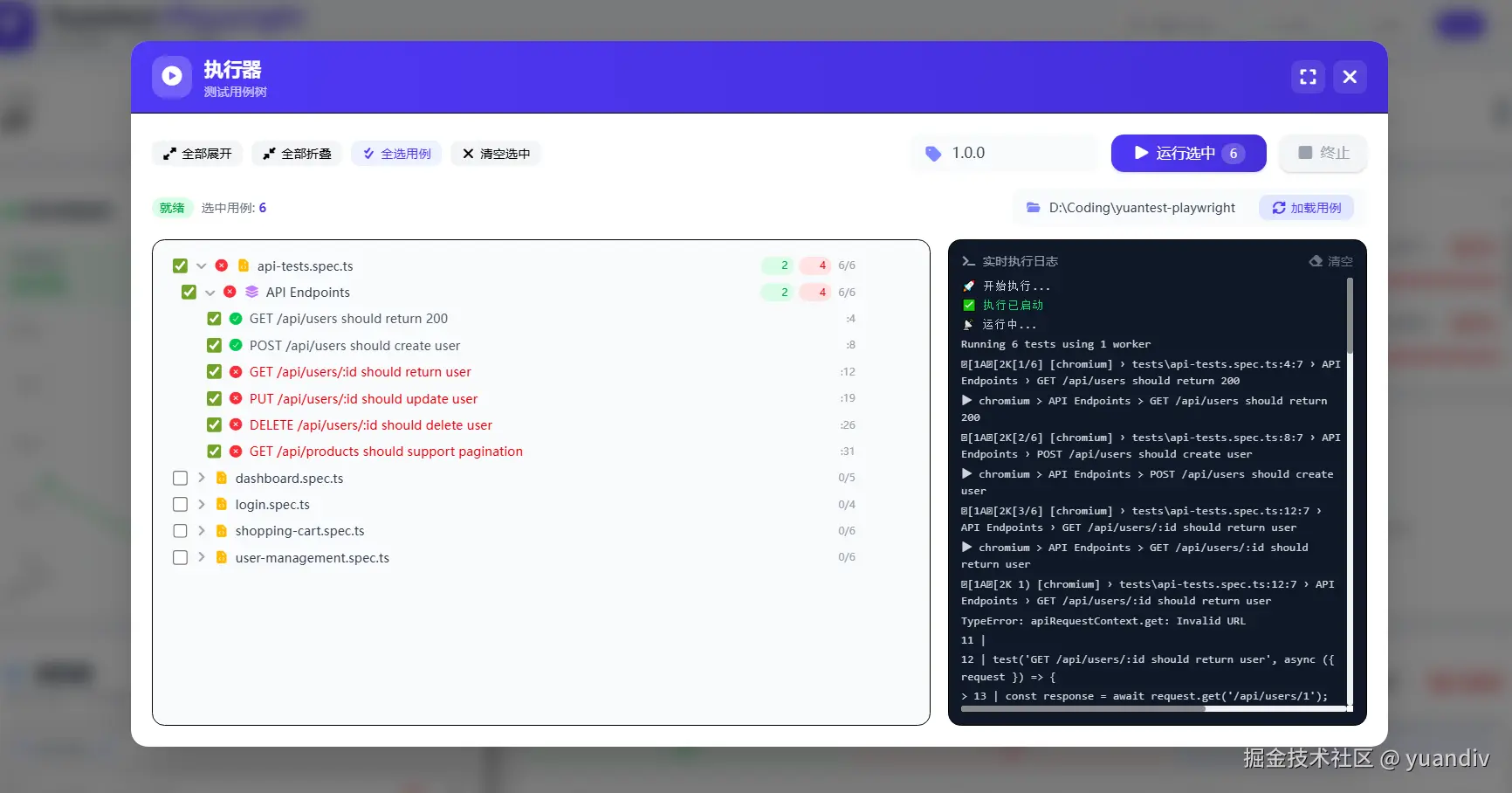Image resolution: width=1512 pixels, height=793 pixels.
Task: Run the 6 selected tests with 运行选中
Action: pos(1188,154)
